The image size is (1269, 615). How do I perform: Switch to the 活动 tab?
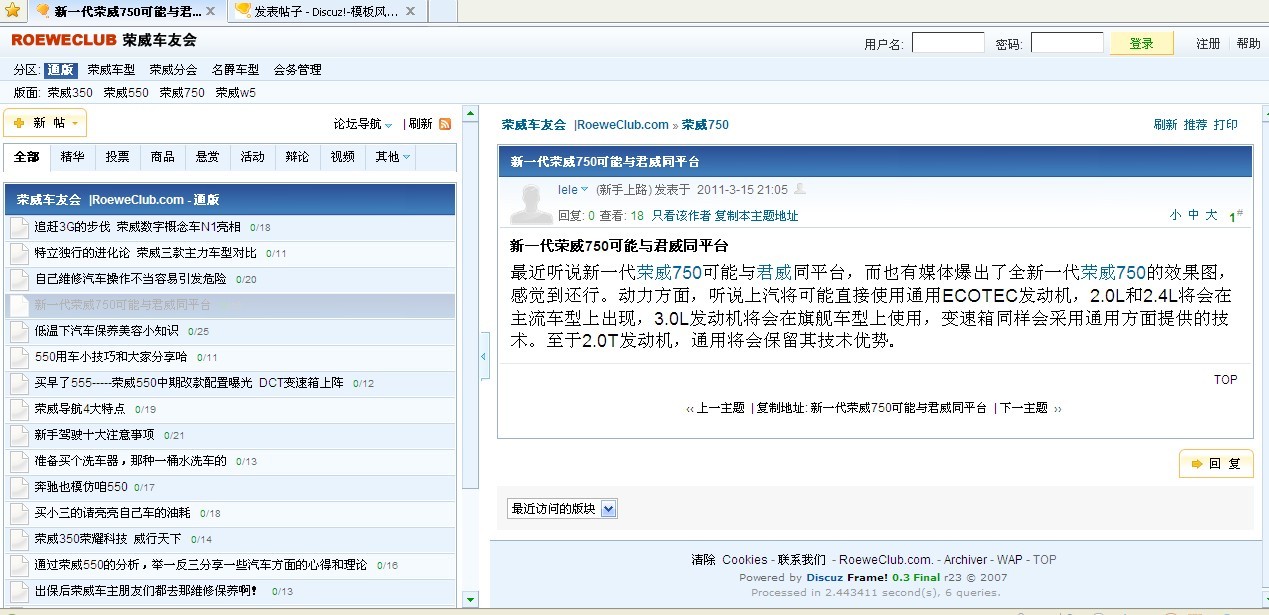(x=253, y=157)
